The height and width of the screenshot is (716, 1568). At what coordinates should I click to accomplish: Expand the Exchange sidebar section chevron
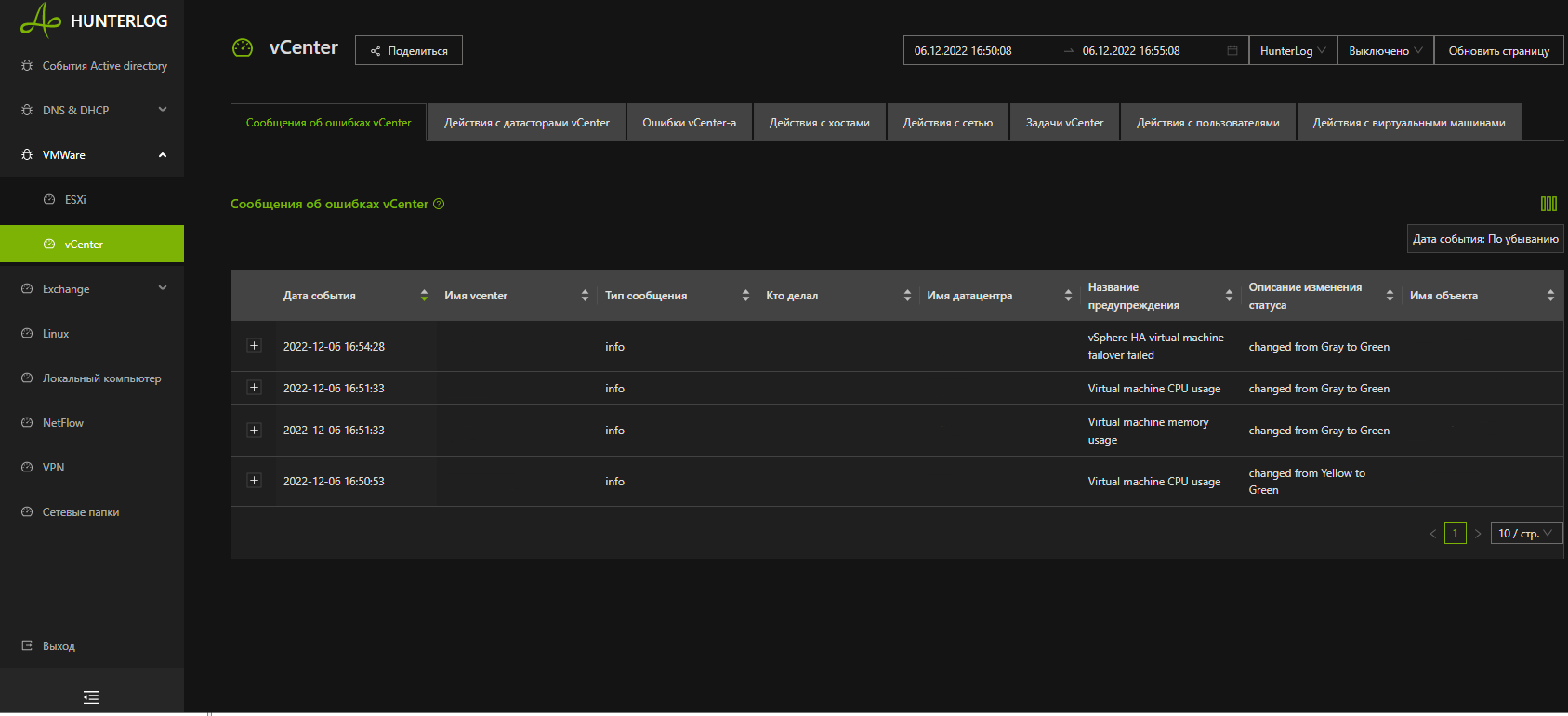pos(163,288)
